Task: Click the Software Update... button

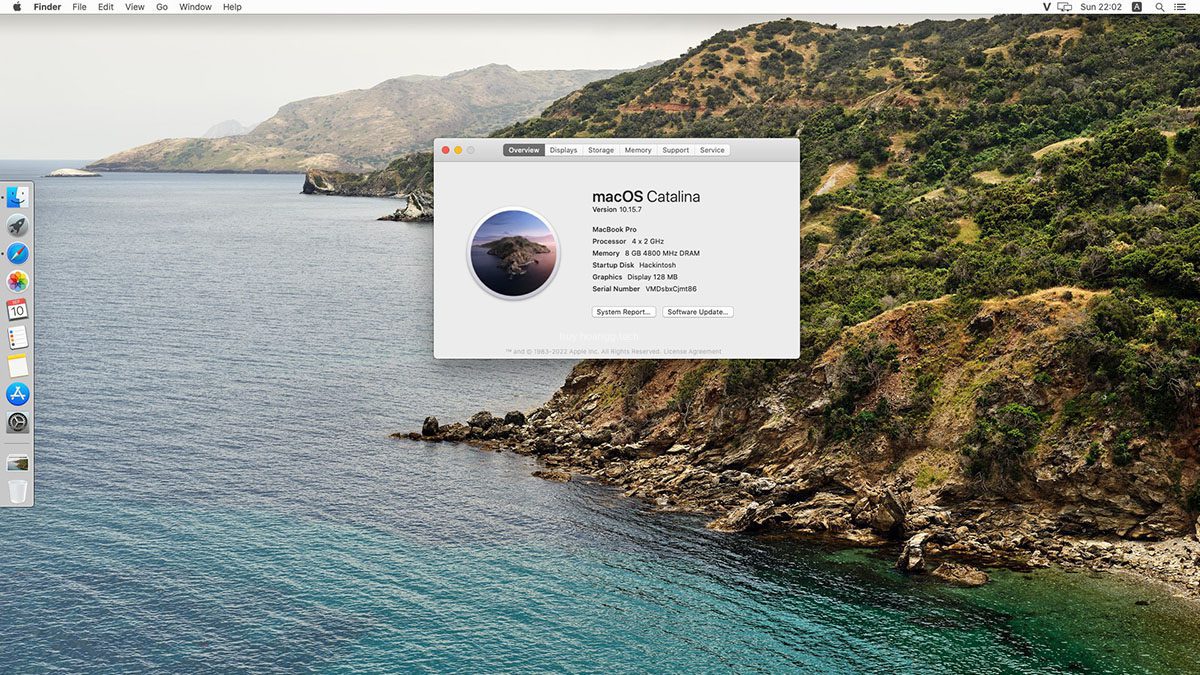Action: pyautogui.click(x=698, y=312)
